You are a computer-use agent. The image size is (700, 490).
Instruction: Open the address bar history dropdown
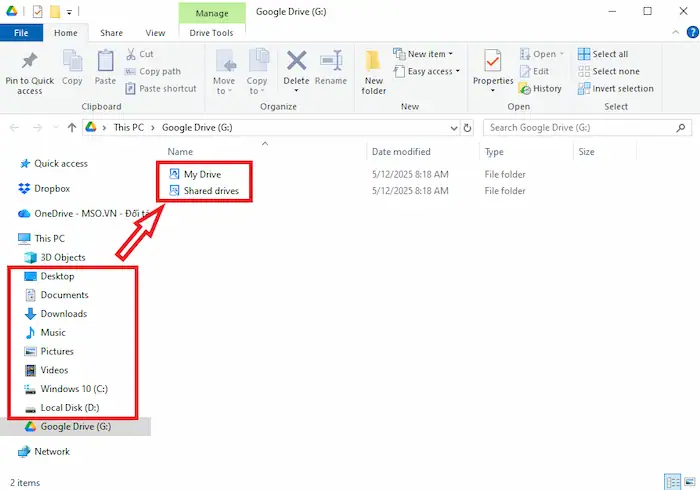click(451, 127)
